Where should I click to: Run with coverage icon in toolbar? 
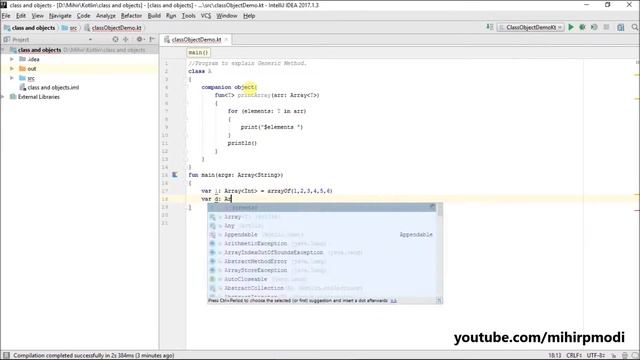pyautogui.click(x=594, y=27)
